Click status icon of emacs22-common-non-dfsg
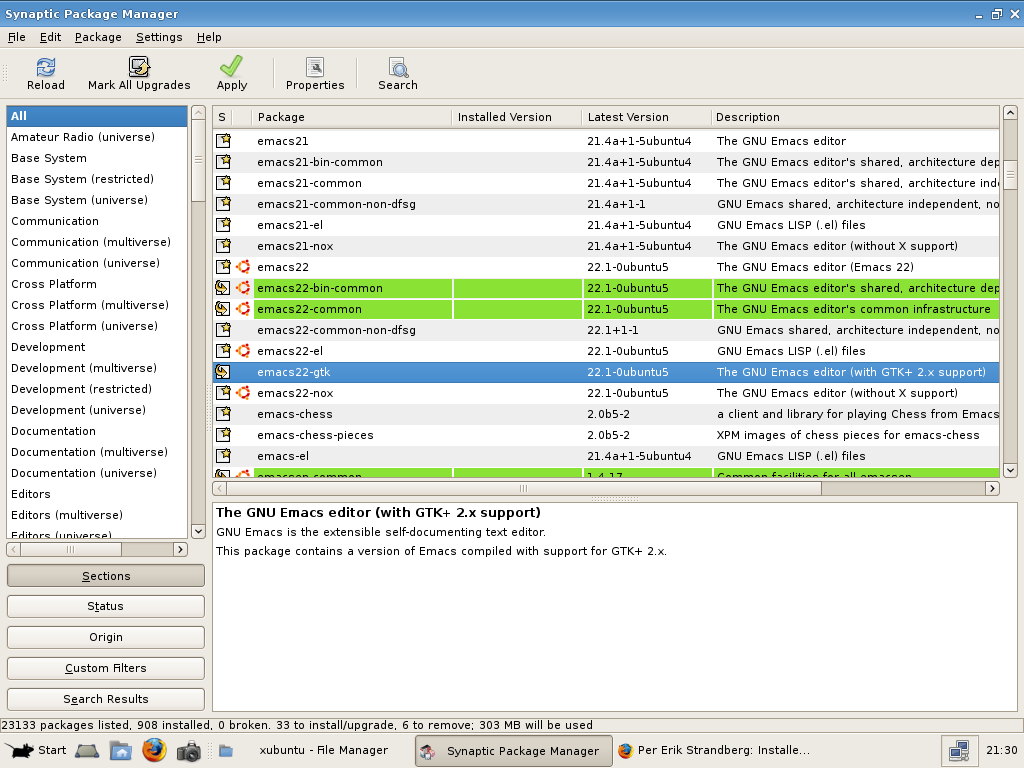 tap(223, 330)
